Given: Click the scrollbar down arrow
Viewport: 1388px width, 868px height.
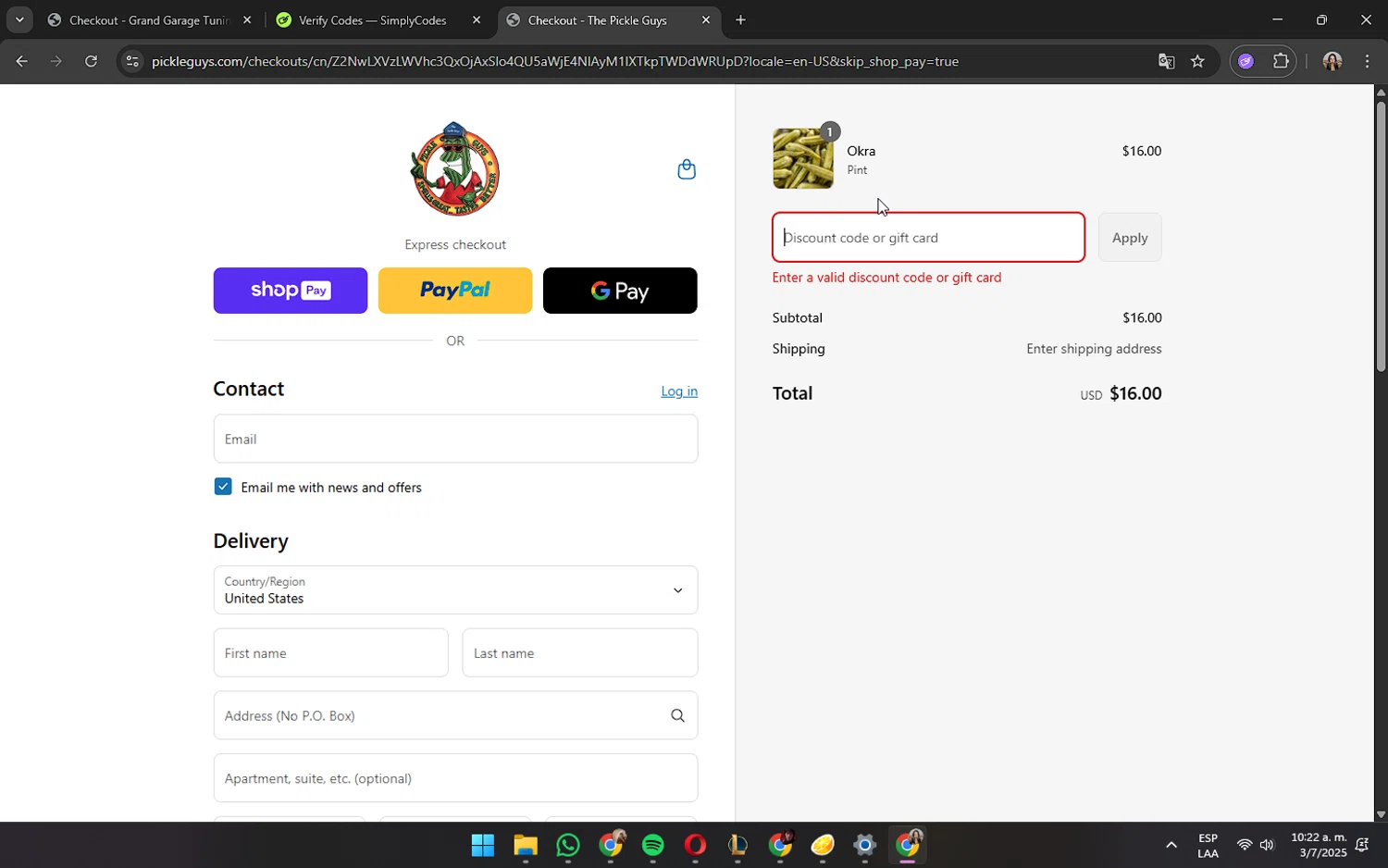Looking at the screenshot, I should [x=1381, y=815].
